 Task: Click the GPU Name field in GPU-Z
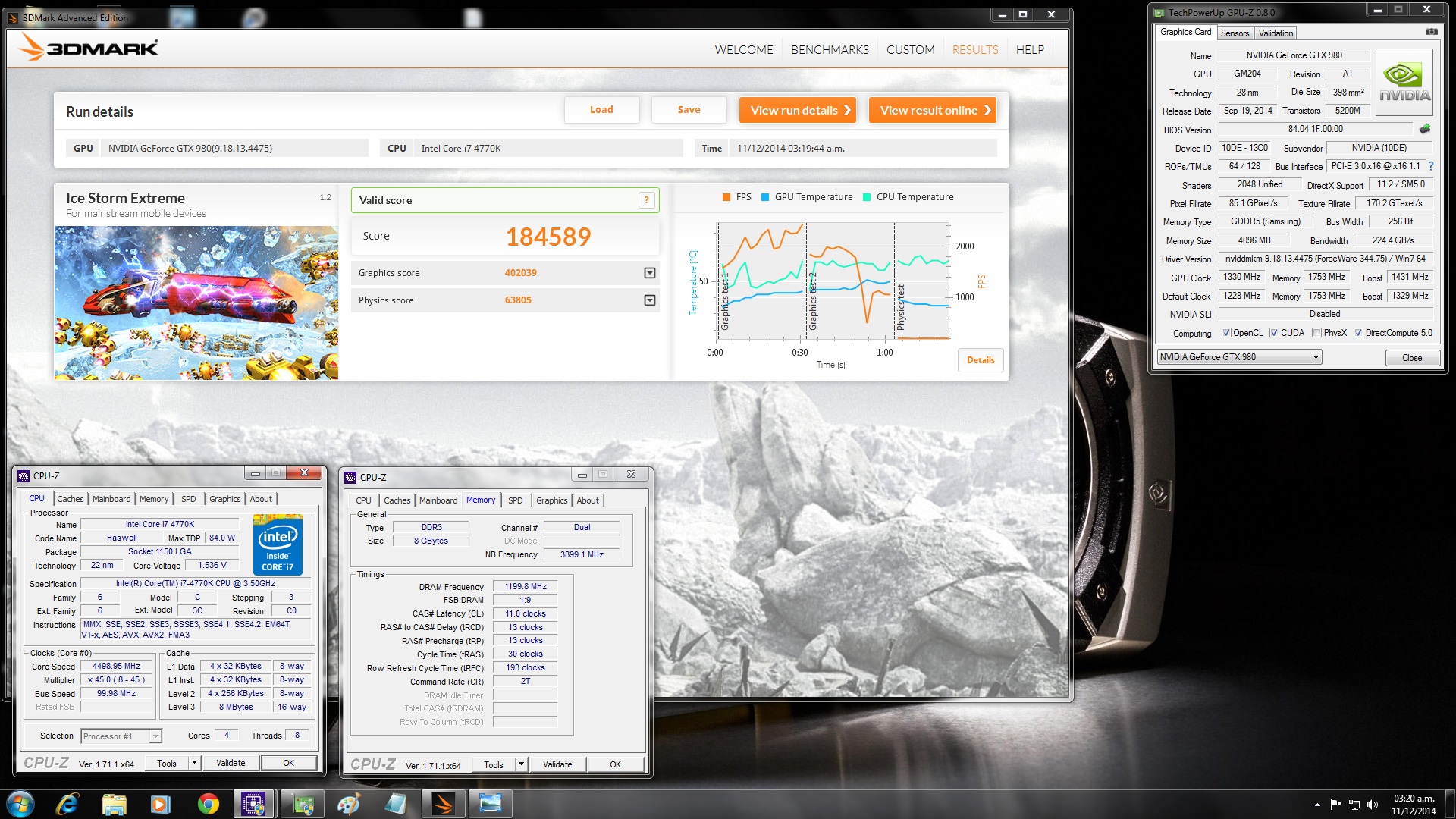coord(1294,55)
